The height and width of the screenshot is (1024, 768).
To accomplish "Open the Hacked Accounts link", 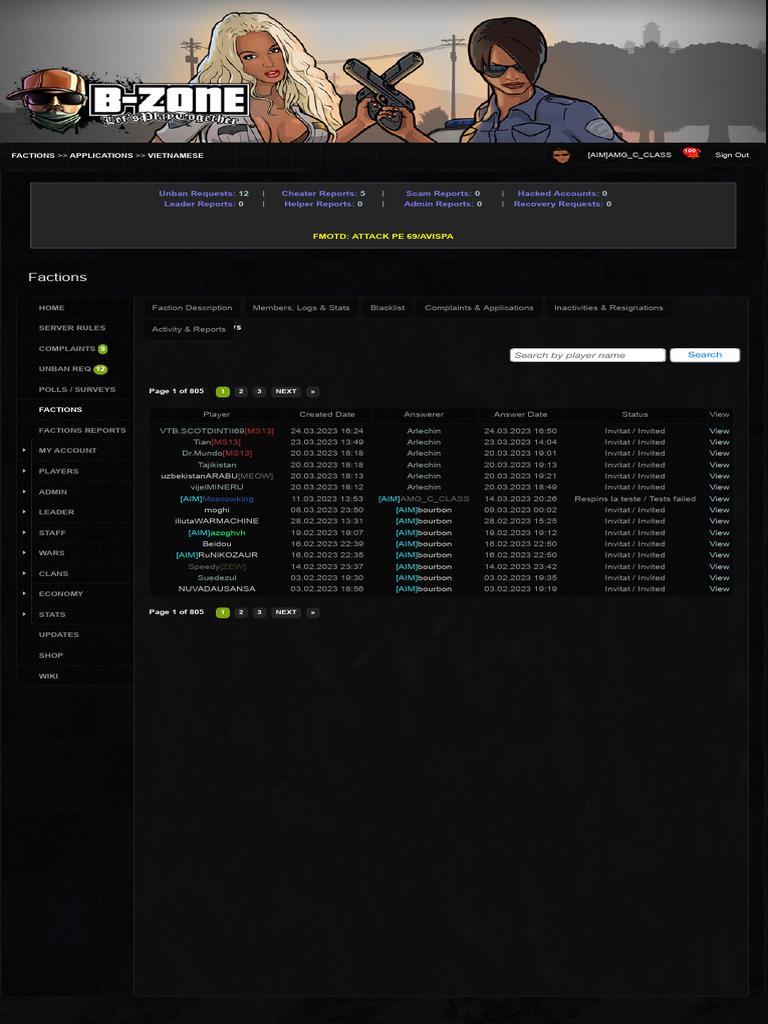I will pos(562,193).
